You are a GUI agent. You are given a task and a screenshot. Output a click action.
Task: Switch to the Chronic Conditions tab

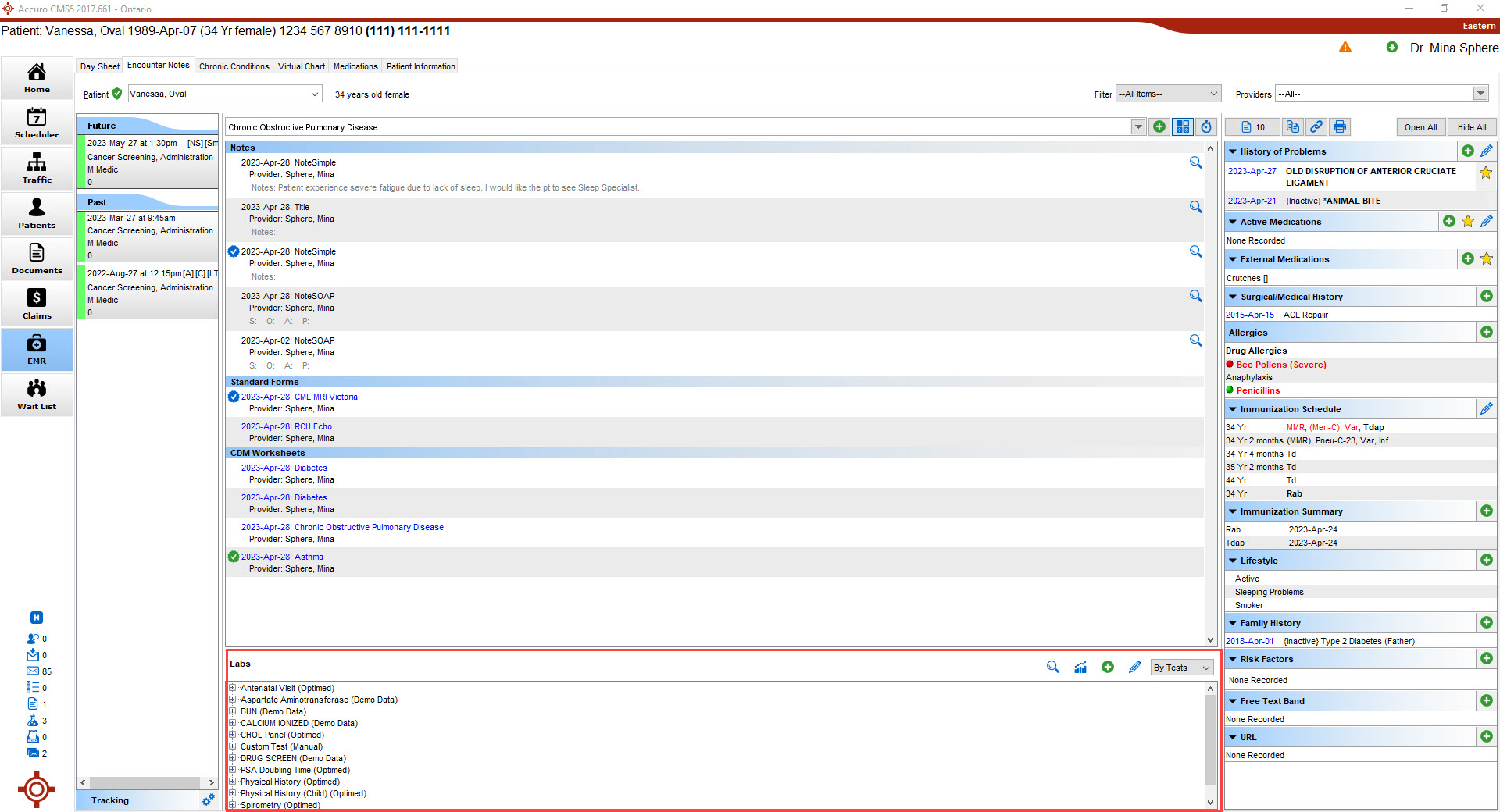[234, 66]
